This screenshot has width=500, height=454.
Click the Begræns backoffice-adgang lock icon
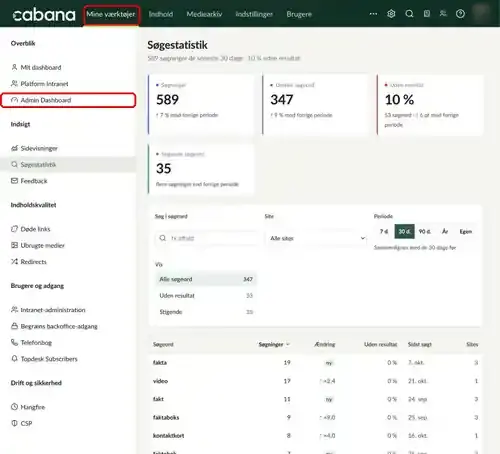[14, 326]
